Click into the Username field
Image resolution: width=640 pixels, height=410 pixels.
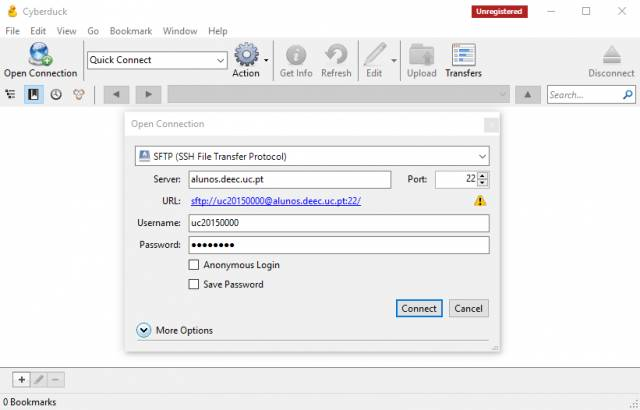pos(339,223)
